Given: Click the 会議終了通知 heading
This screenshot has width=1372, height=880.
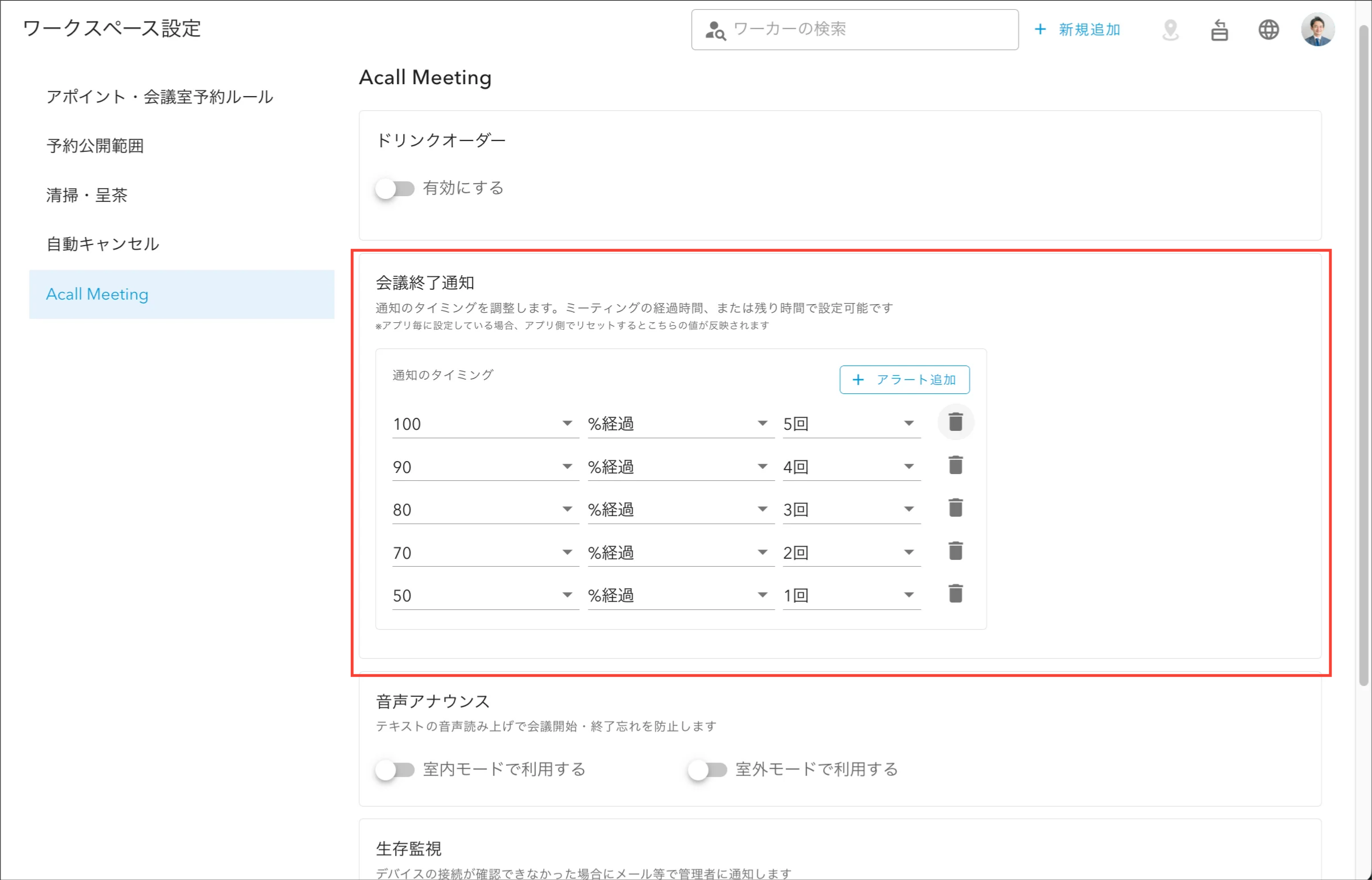Looking at the screenshot, I should coord(425,283).
